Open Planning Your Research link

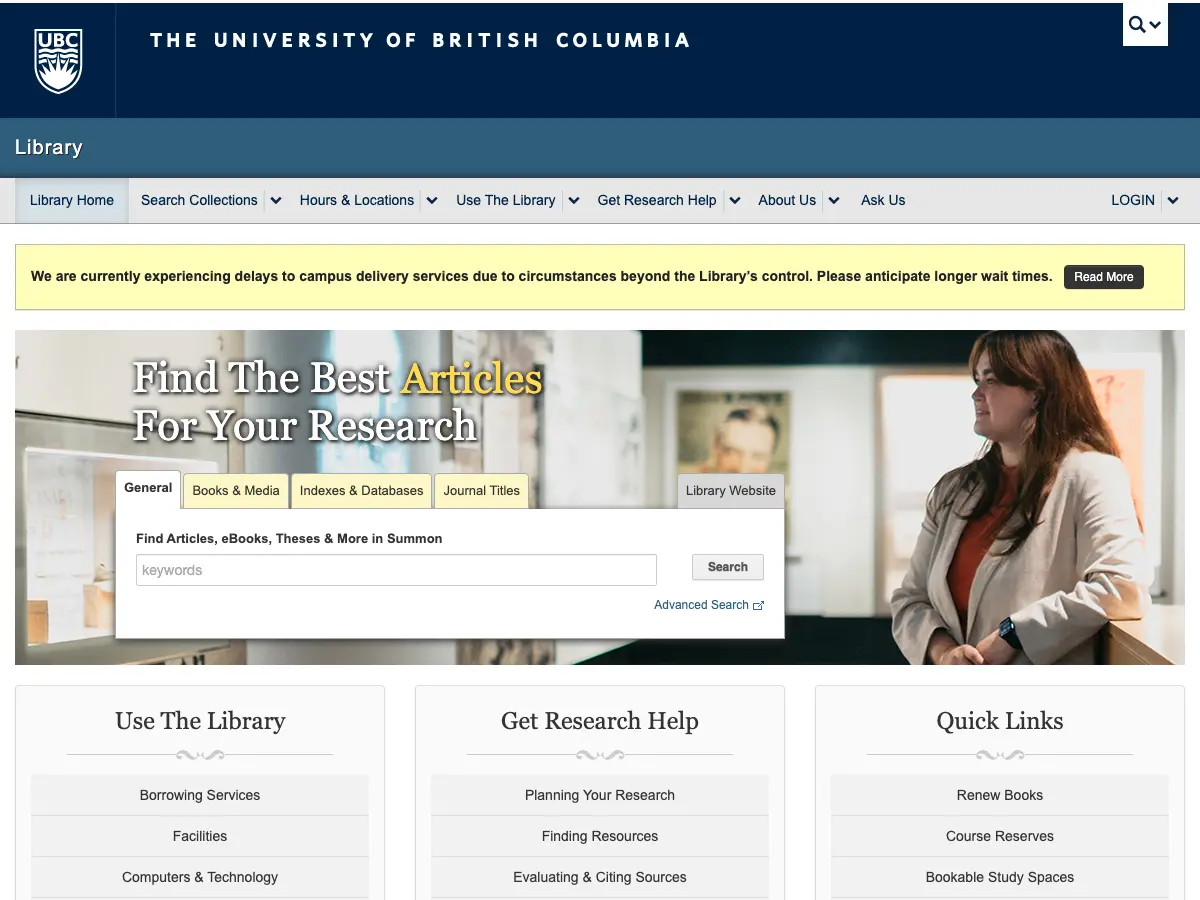click(600, 795)
